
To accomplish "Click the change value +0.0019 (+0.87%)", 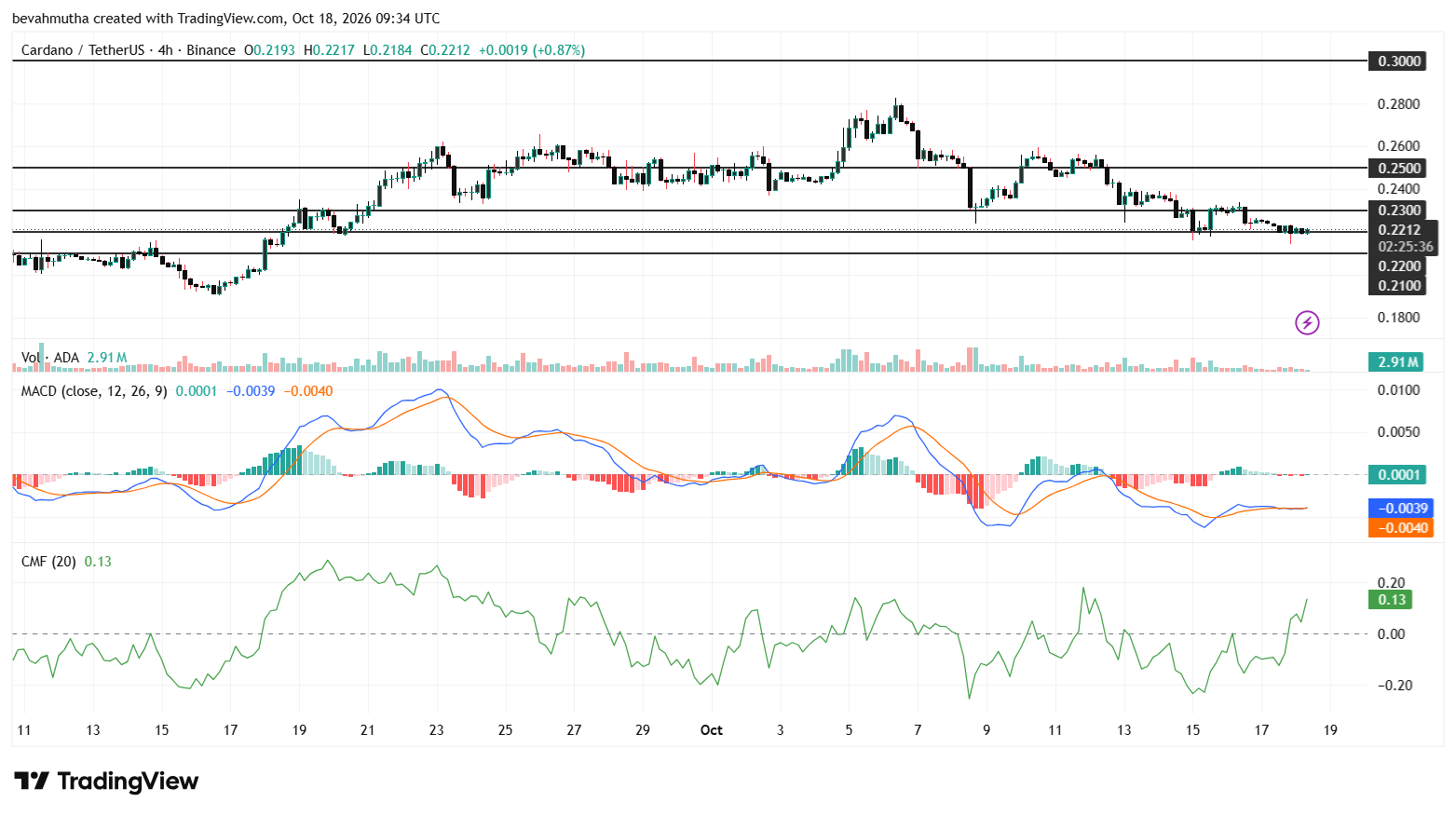I will coord(532,50).
